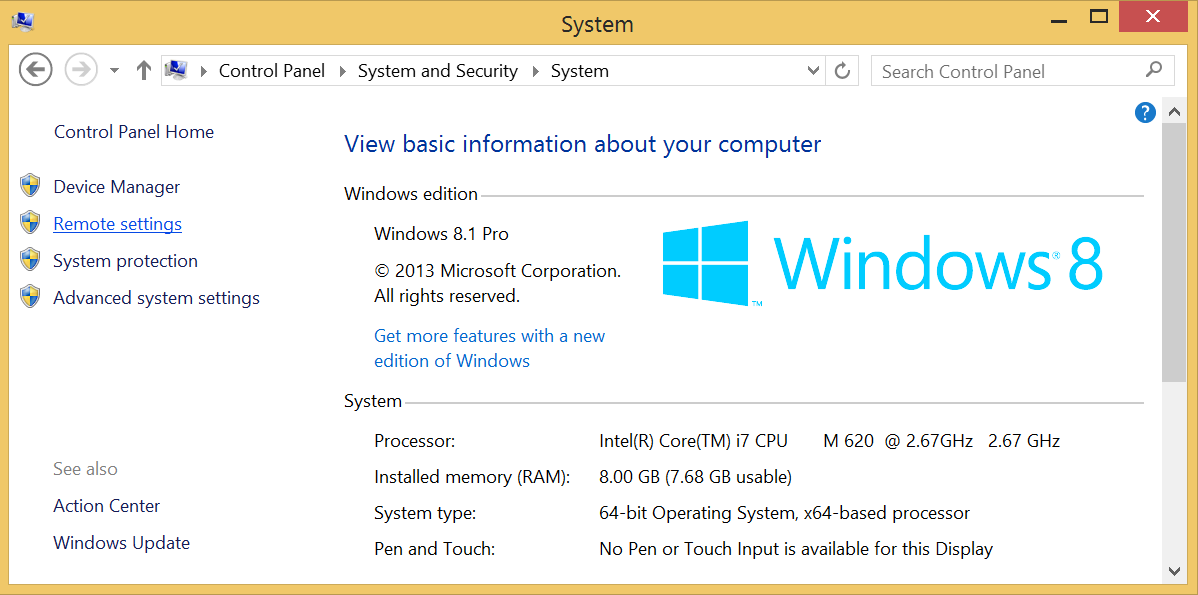Click the shield icon beside Device Manager
Viewport: 1198px width, 595px height.
point(30,186)
